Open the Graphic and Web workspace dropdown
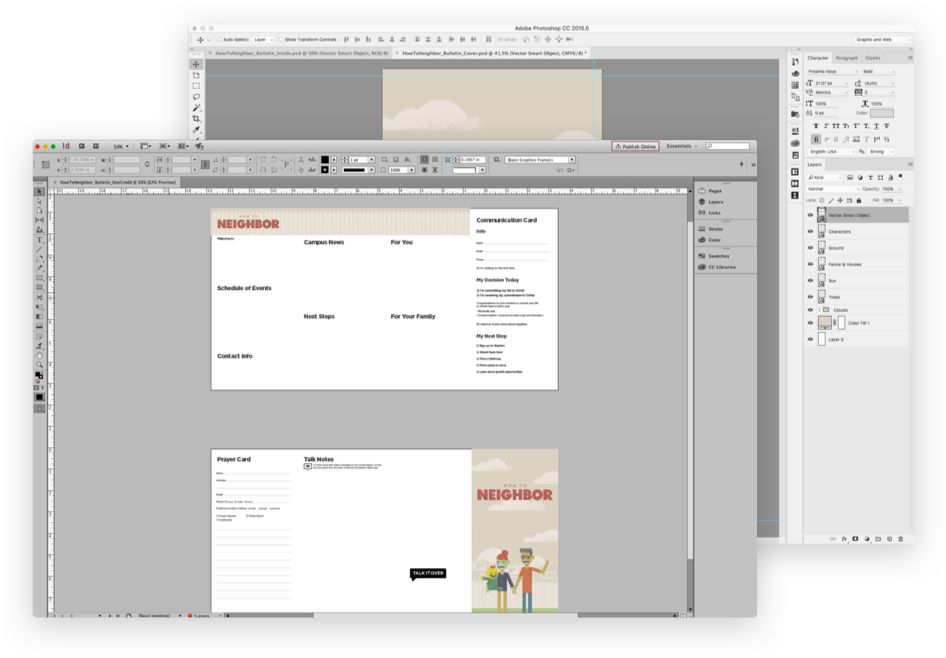The image size is (946, 658). (x=882, y=39)
